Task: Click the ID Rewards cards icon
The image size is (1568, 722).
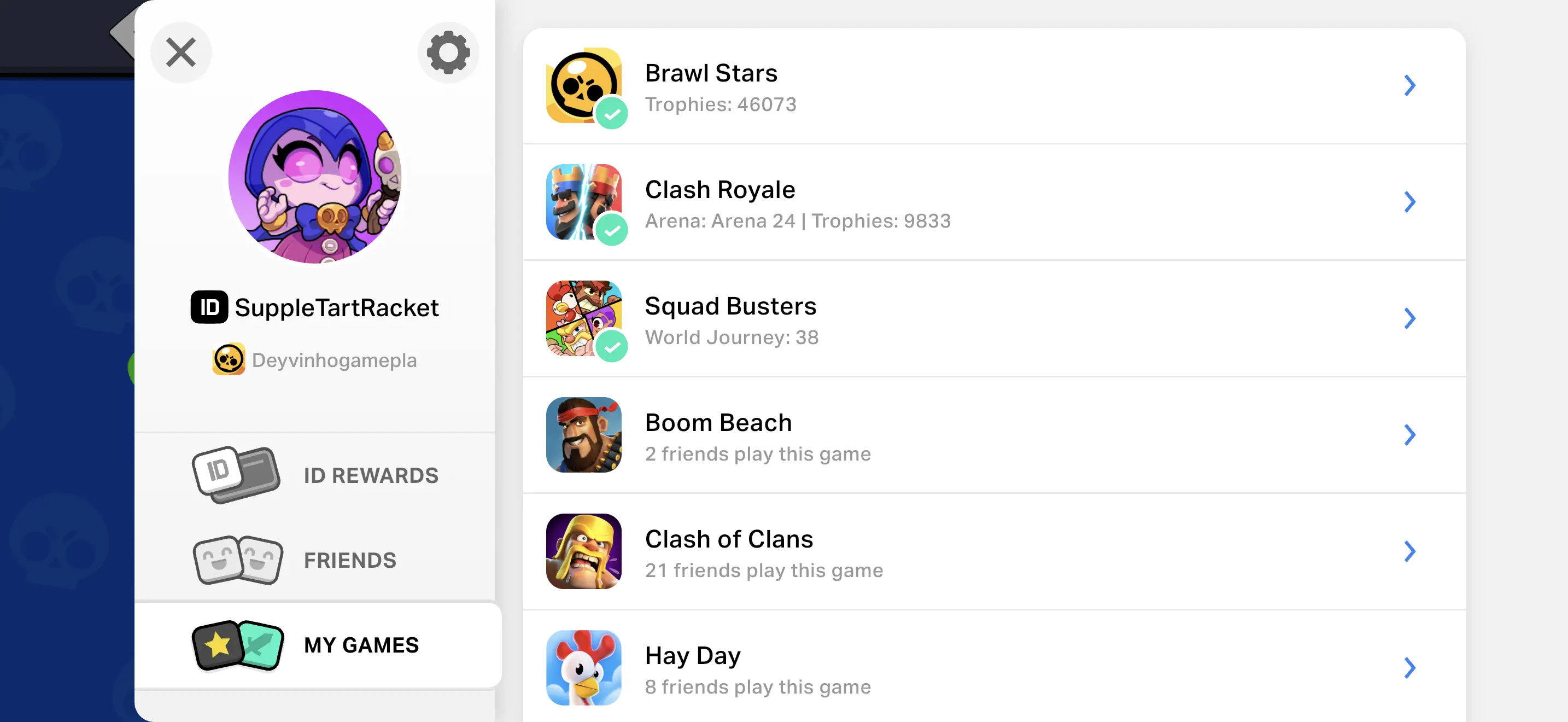Action: click(236, 475)
